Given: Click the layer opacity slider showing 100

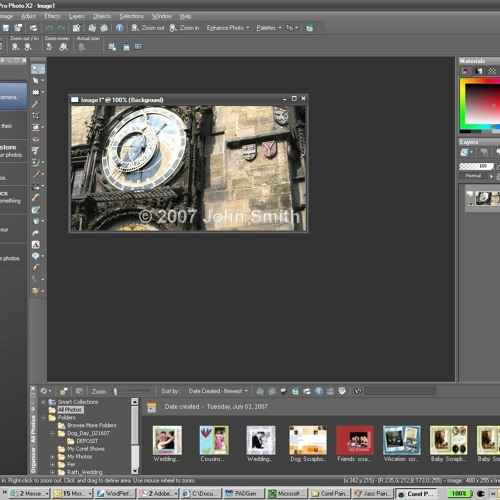Looking at the screenshot, I should (476, 166).
